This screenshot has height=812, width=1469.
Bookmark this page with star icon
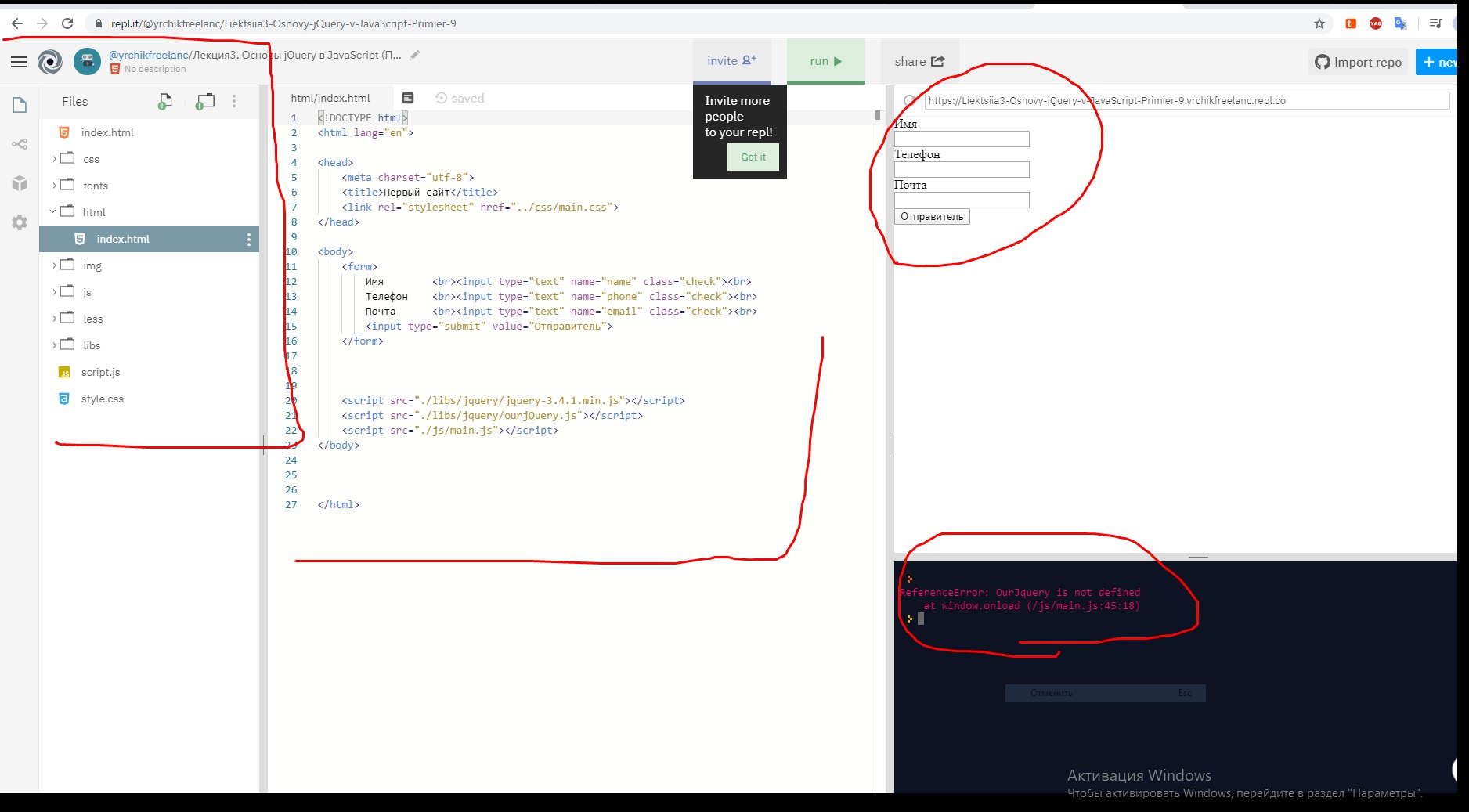(1319, 23)
